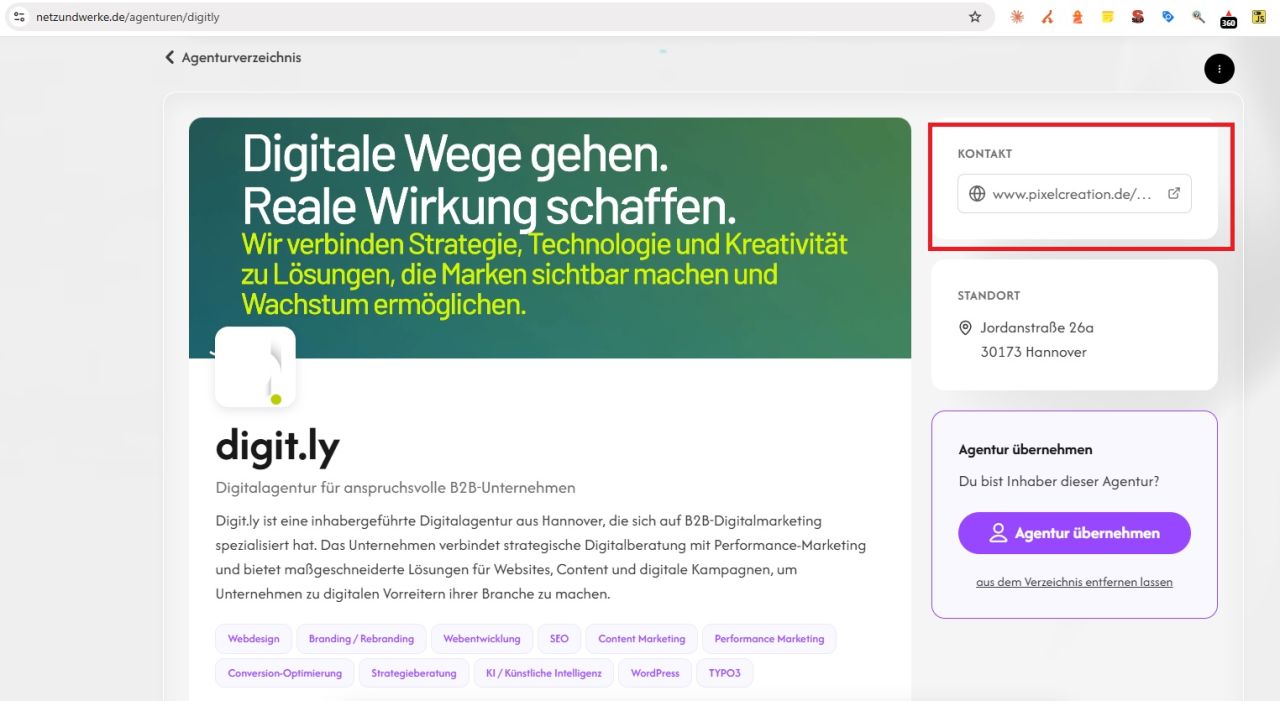Click the 'Agentur übernehmen' card heading
This screenshot has width=1280, height=701.
(x=1026, y=450)
